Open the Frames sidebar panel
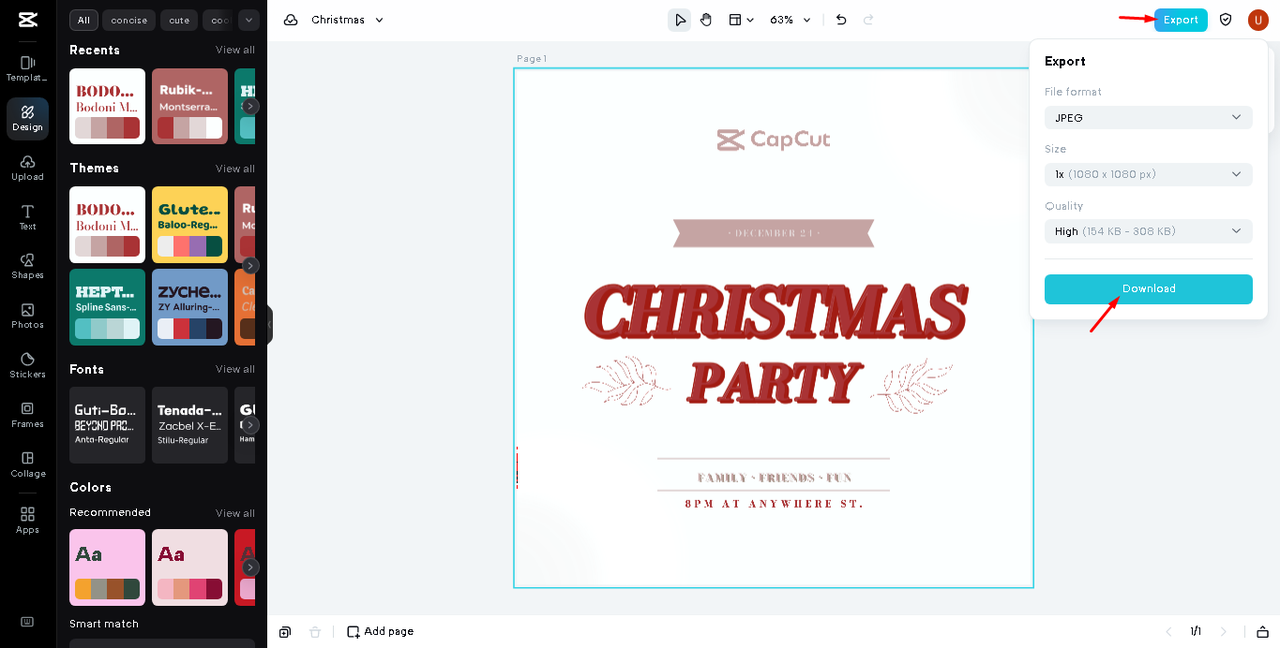 (x=28, y=414)
